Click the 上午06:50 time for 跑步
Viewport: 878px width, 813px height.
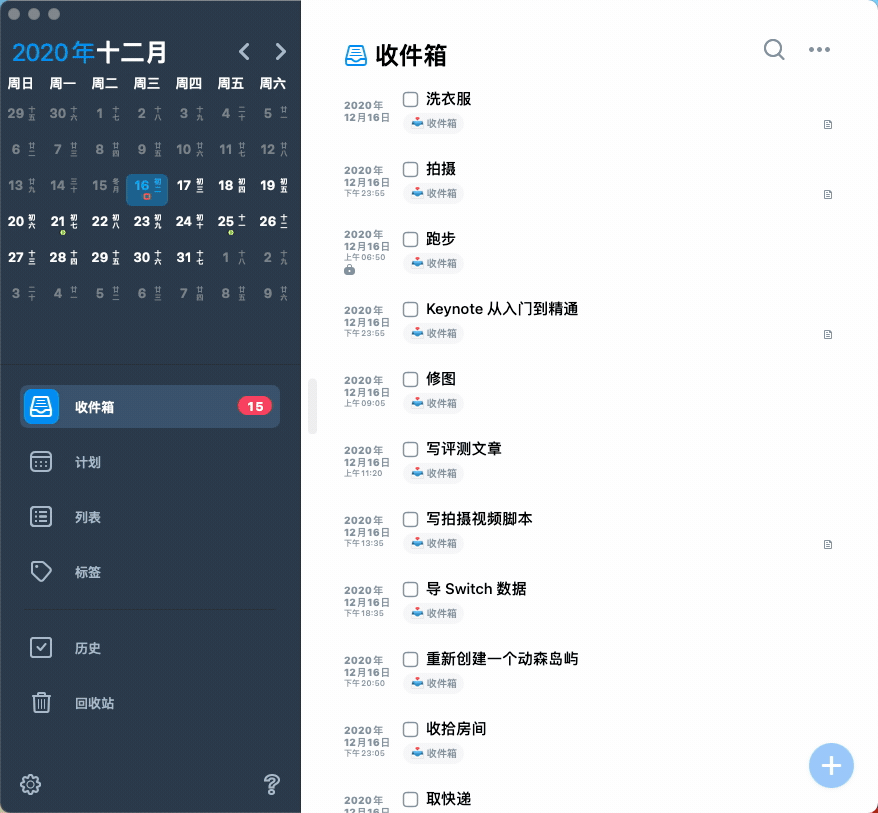pyautogui.click(x=365, y=258)
